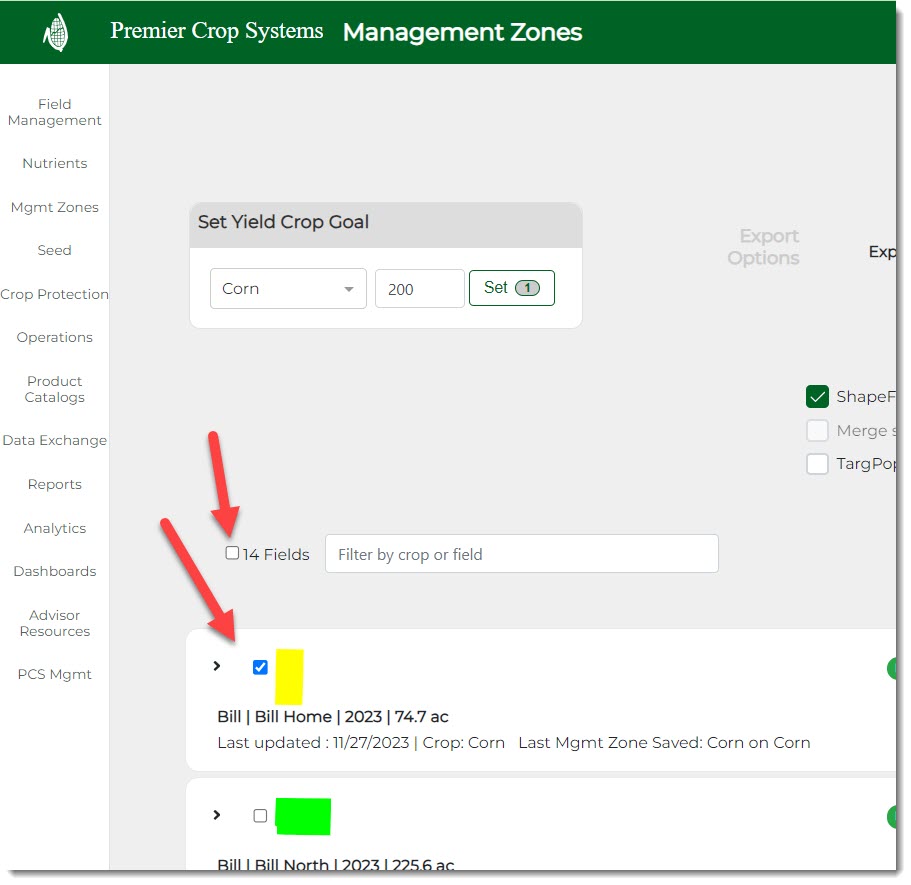Image resolution: width=911 pixels, height=885 pixels.
Task: Enable the TargPop checkbox
Action: point(817,464)
